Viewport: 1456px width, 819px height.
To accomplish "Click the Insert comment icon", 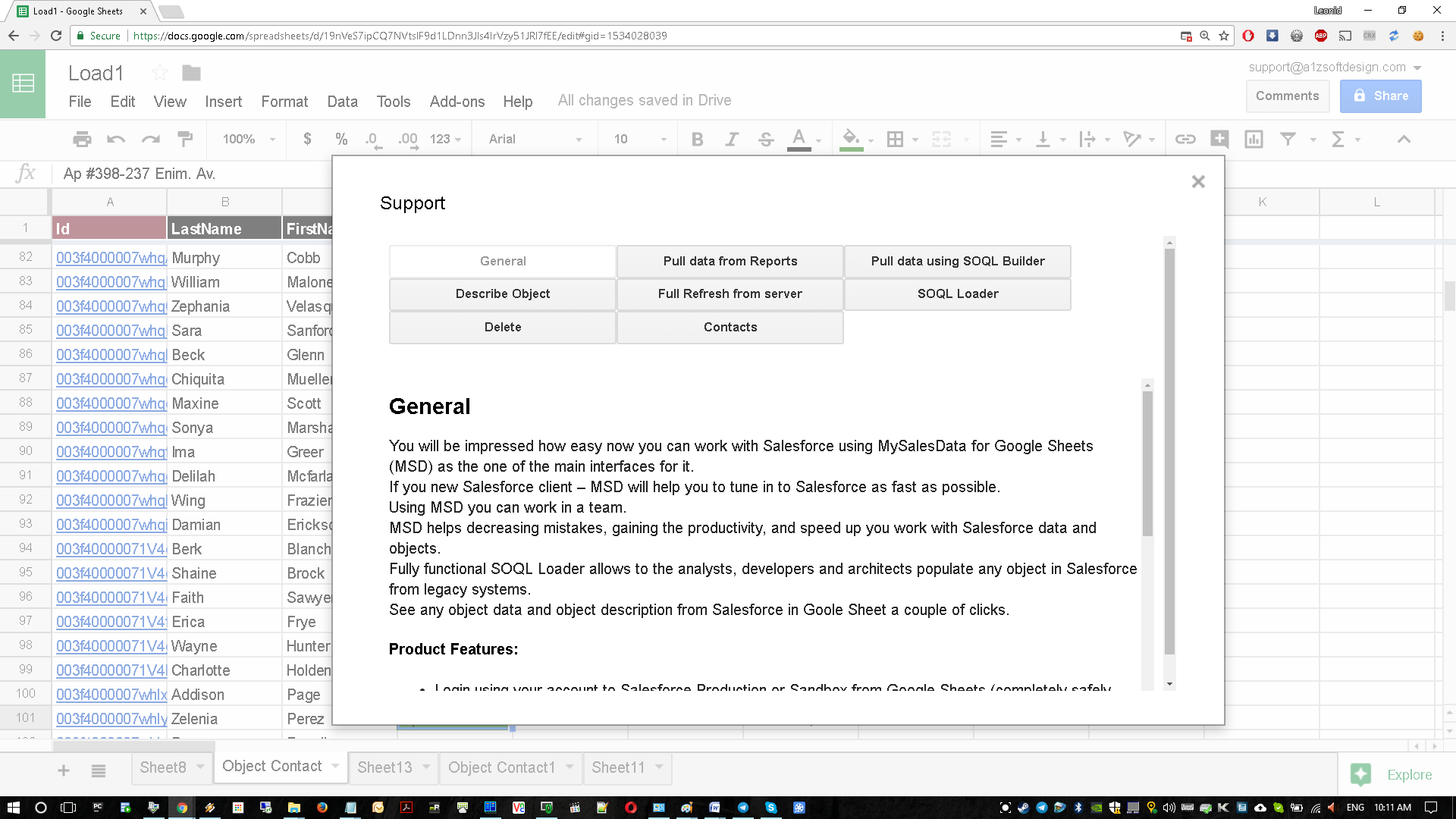I will [1219, 139].
